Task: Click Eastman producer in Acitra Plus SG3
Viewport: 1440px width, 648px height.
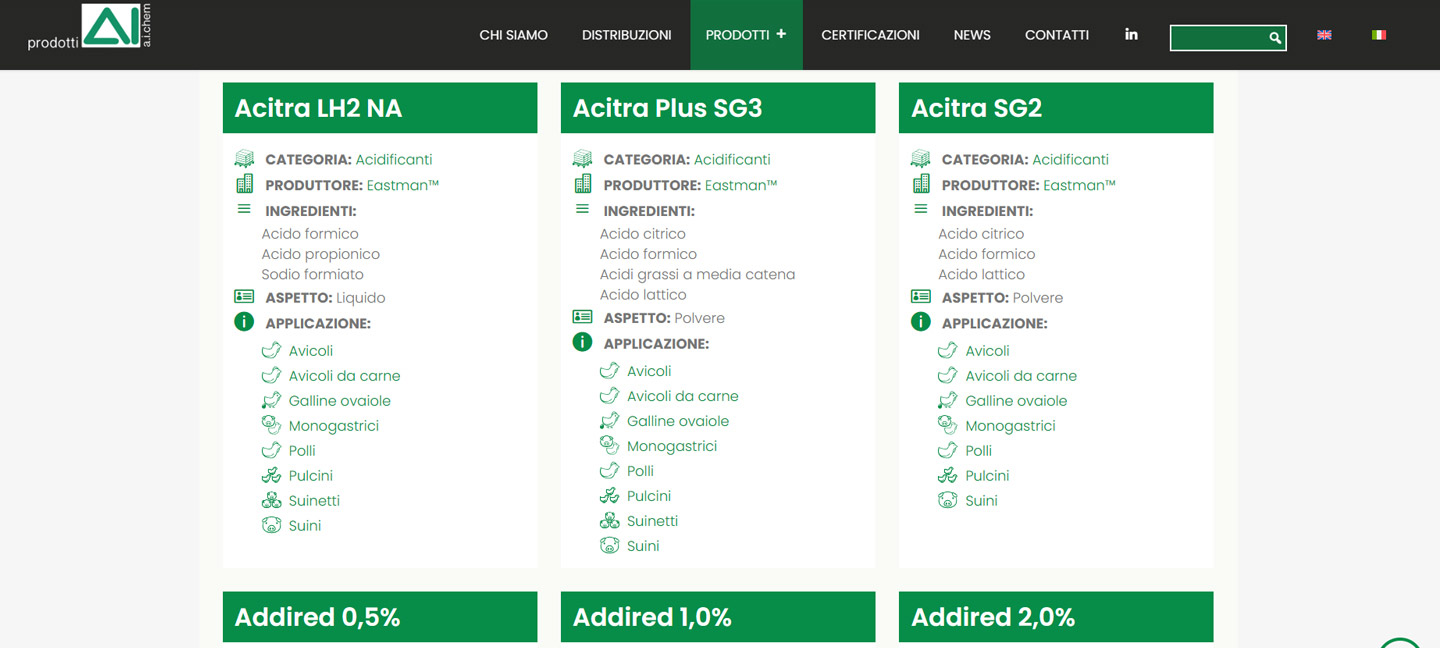Action: 741,185
